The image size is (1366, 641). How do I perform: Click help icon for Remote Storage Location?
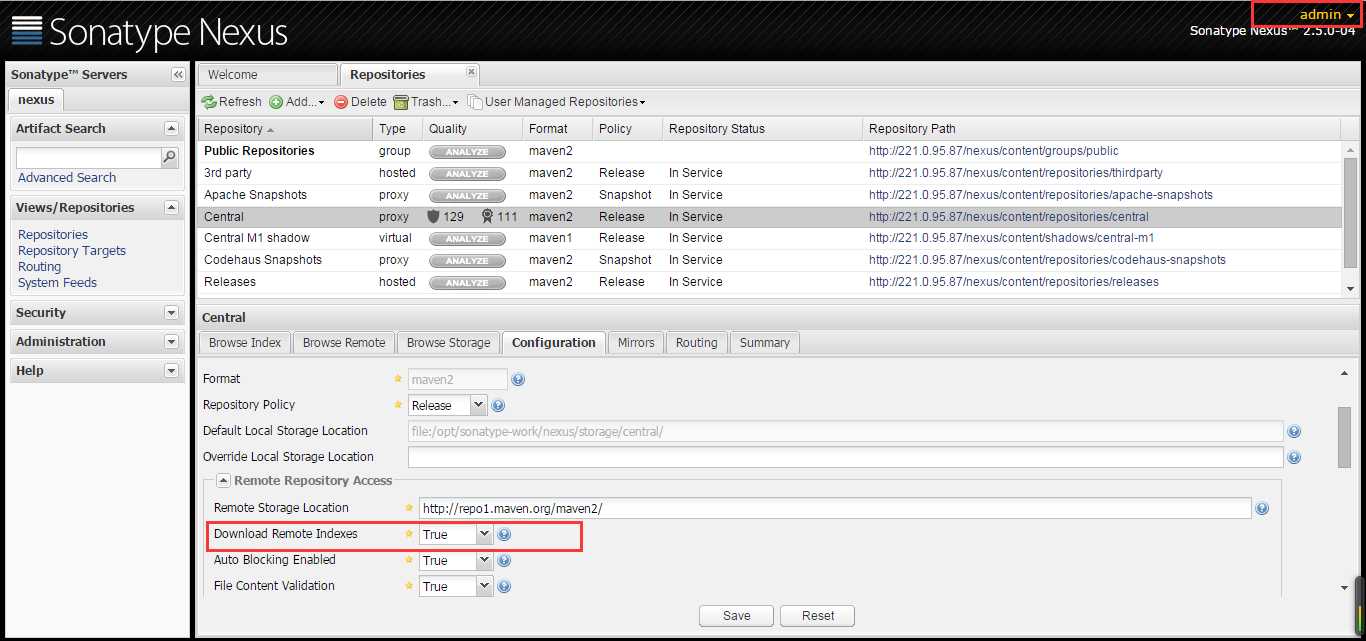[1262, 509]
